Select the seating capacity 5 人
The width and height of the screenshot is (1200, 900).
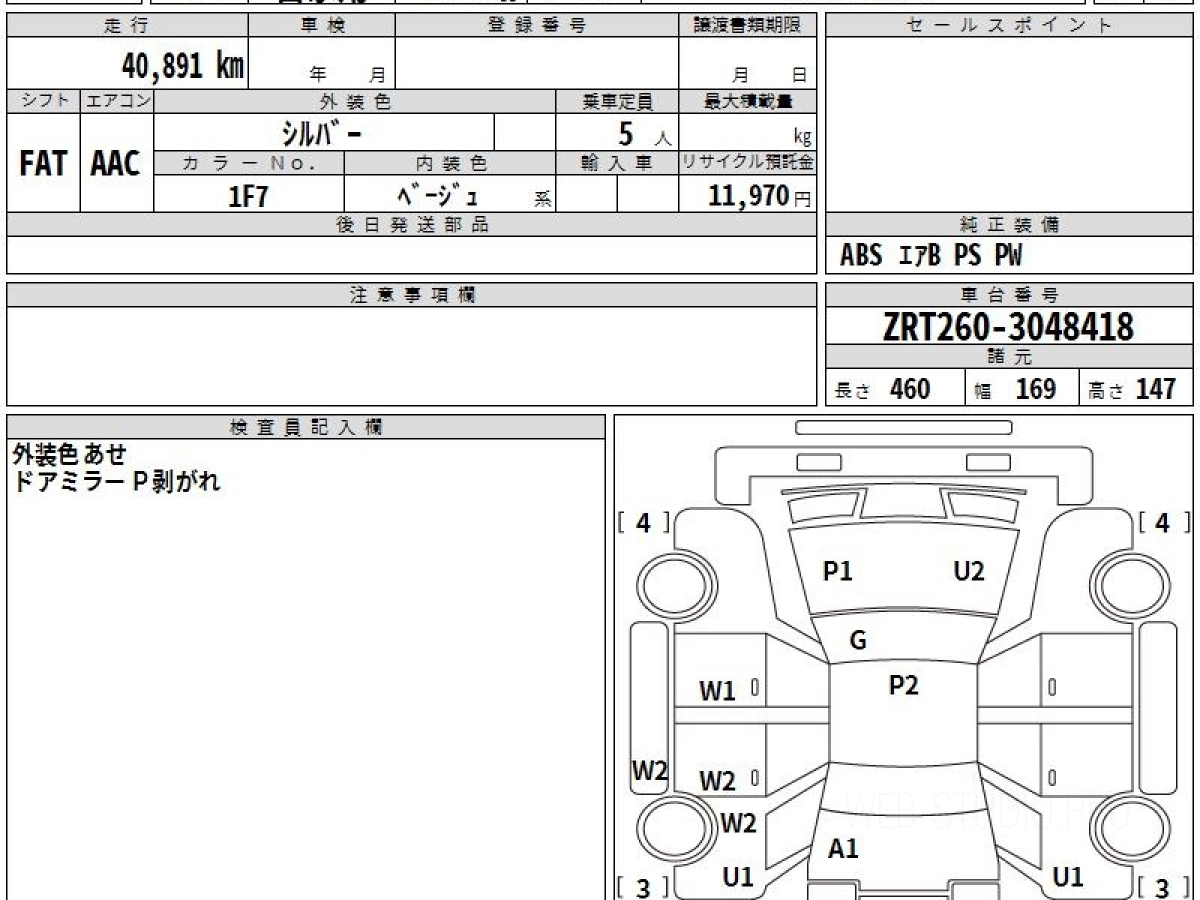(x=643, y=133)
